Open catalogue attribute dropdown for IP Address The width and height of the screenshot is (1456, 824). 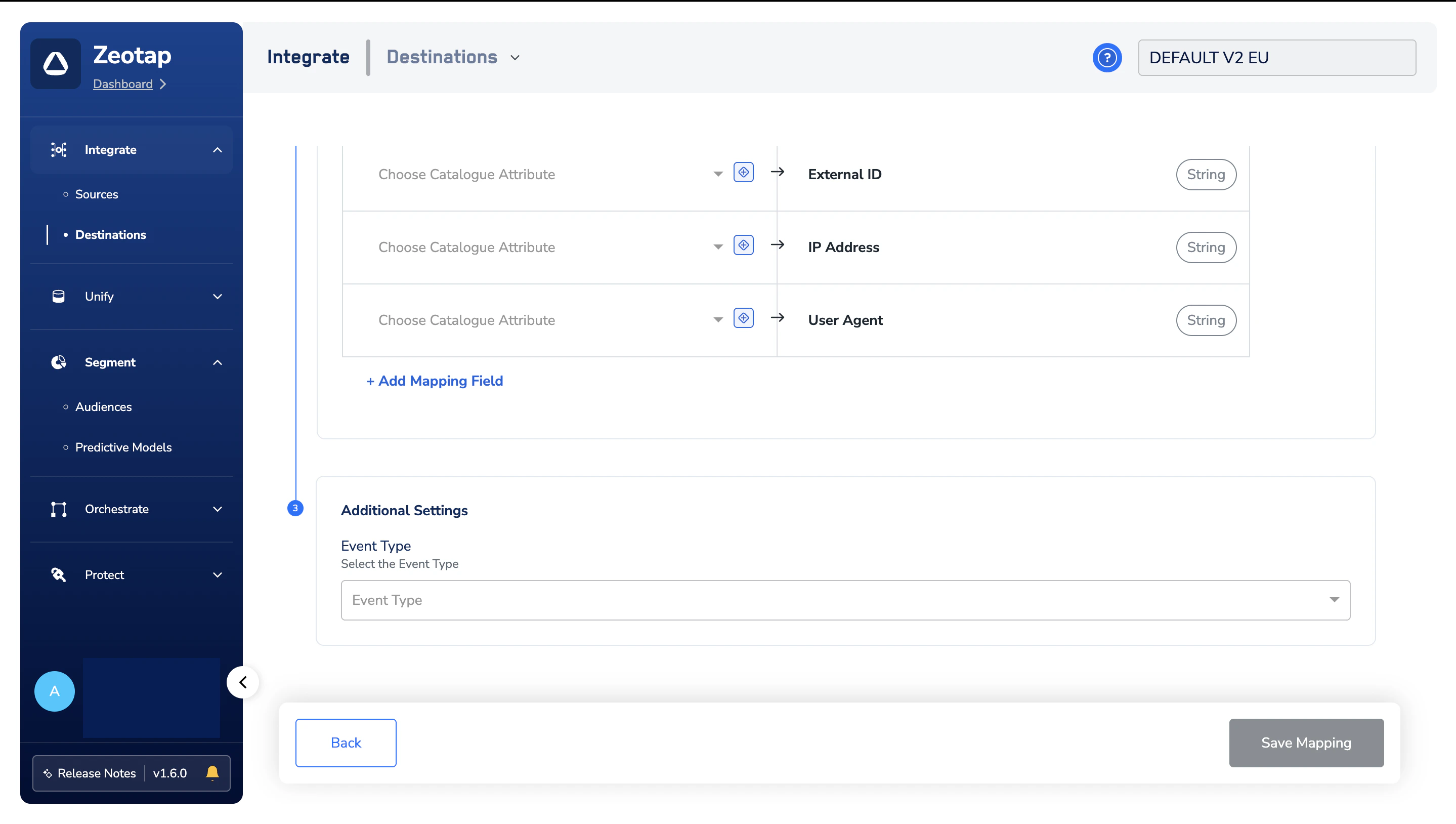click(550, 248)
